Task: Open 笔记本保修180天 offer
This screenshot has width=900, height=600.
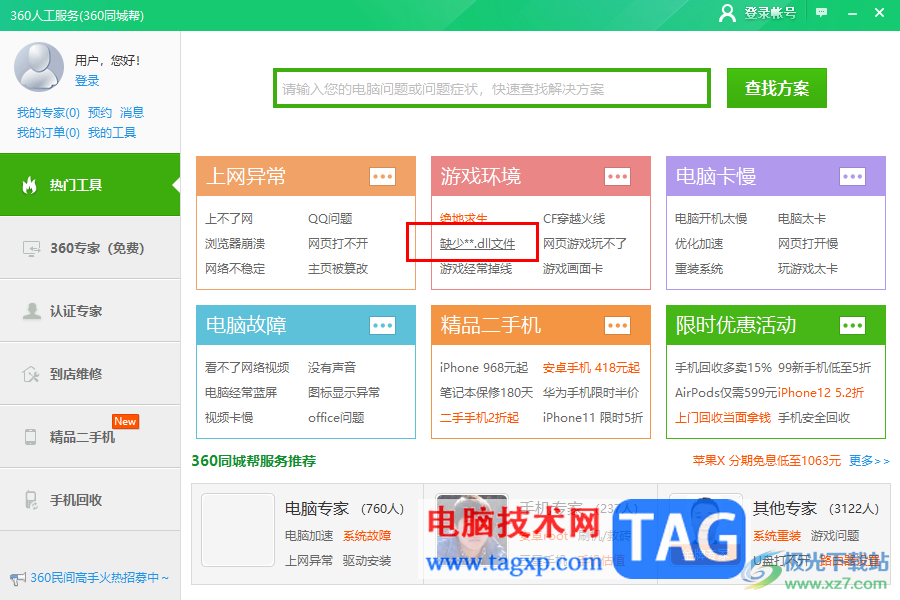Action: [x=486, y=393]
